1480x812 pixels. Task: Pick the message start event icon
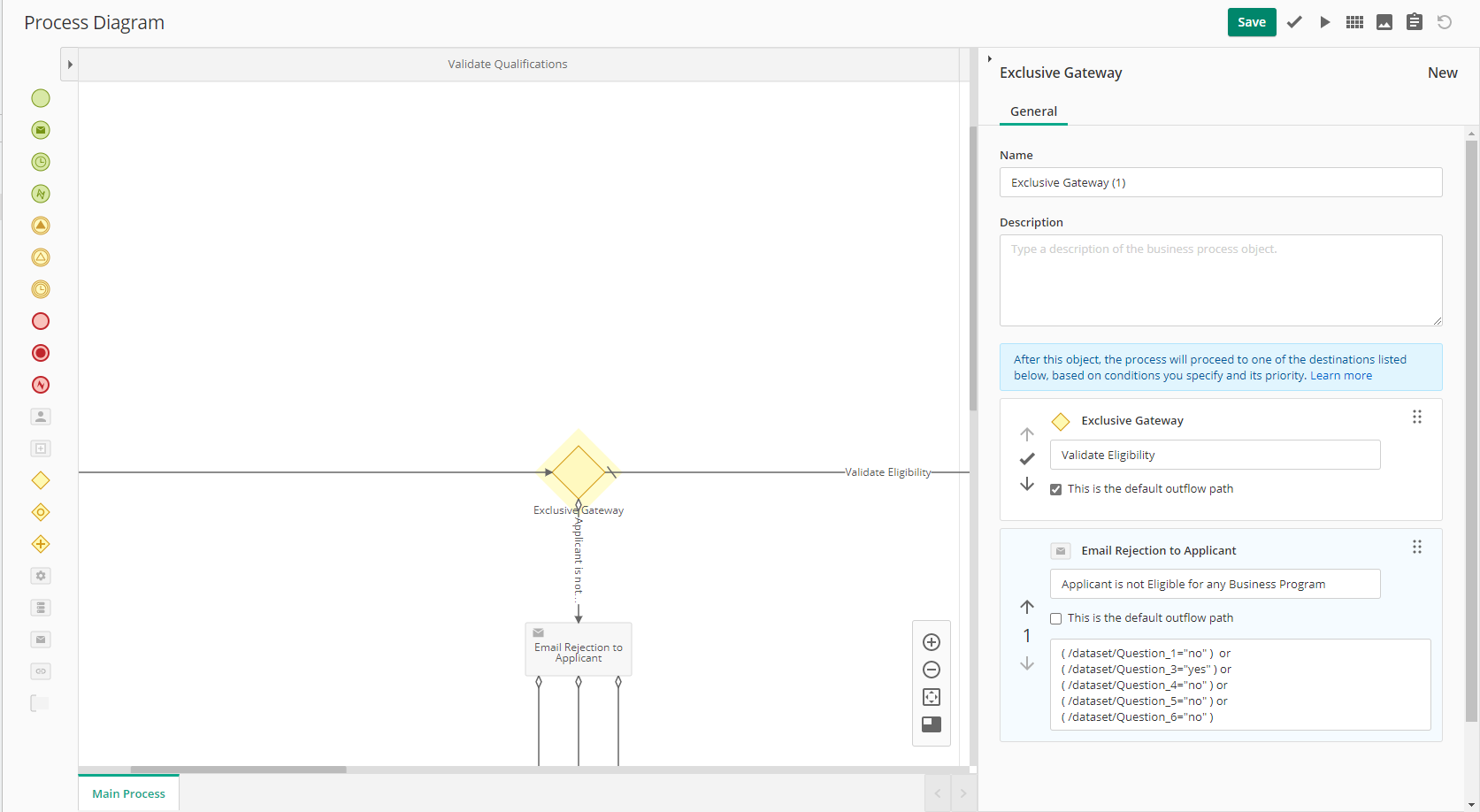(x=41, y=130)
